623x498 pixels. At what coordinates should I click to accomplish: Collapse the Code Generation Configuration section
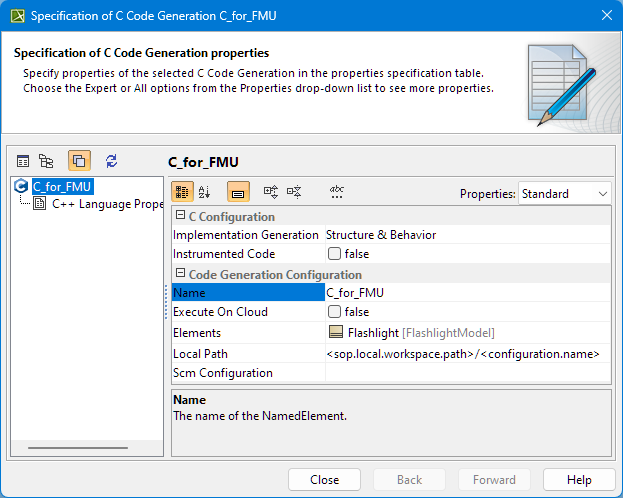[x=180, y=274]
